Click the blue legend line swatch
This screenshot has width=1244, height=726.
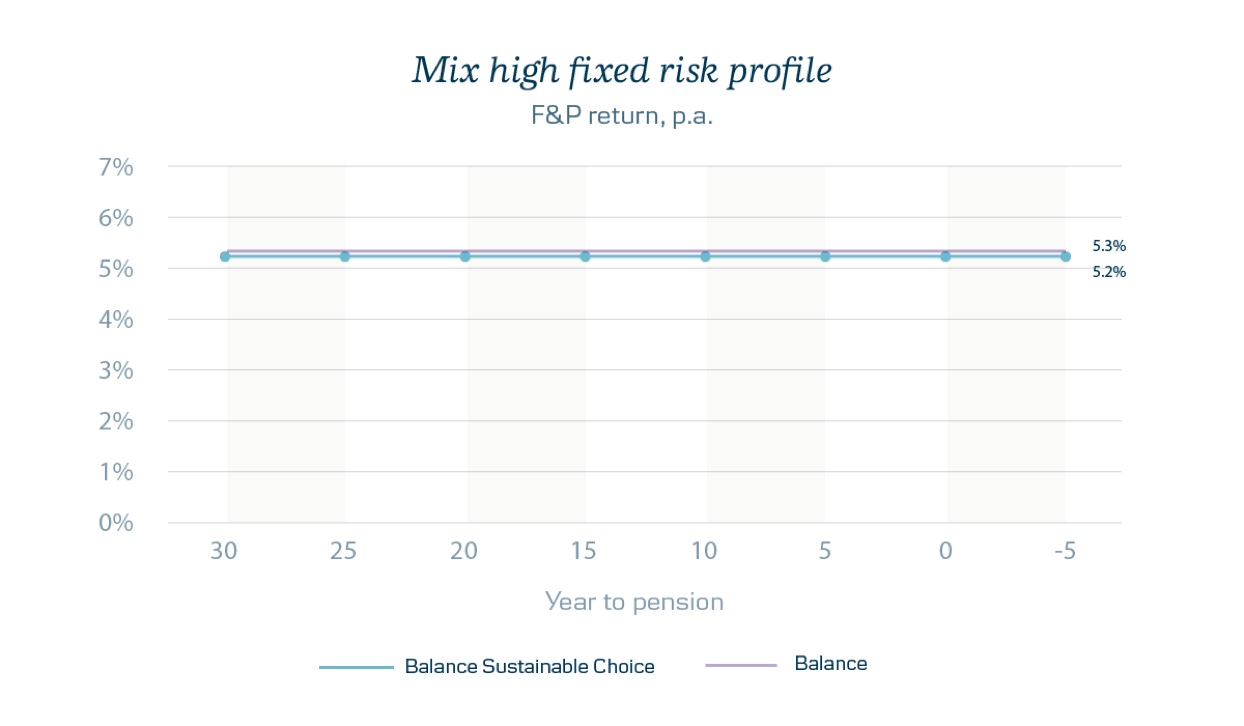356,667
